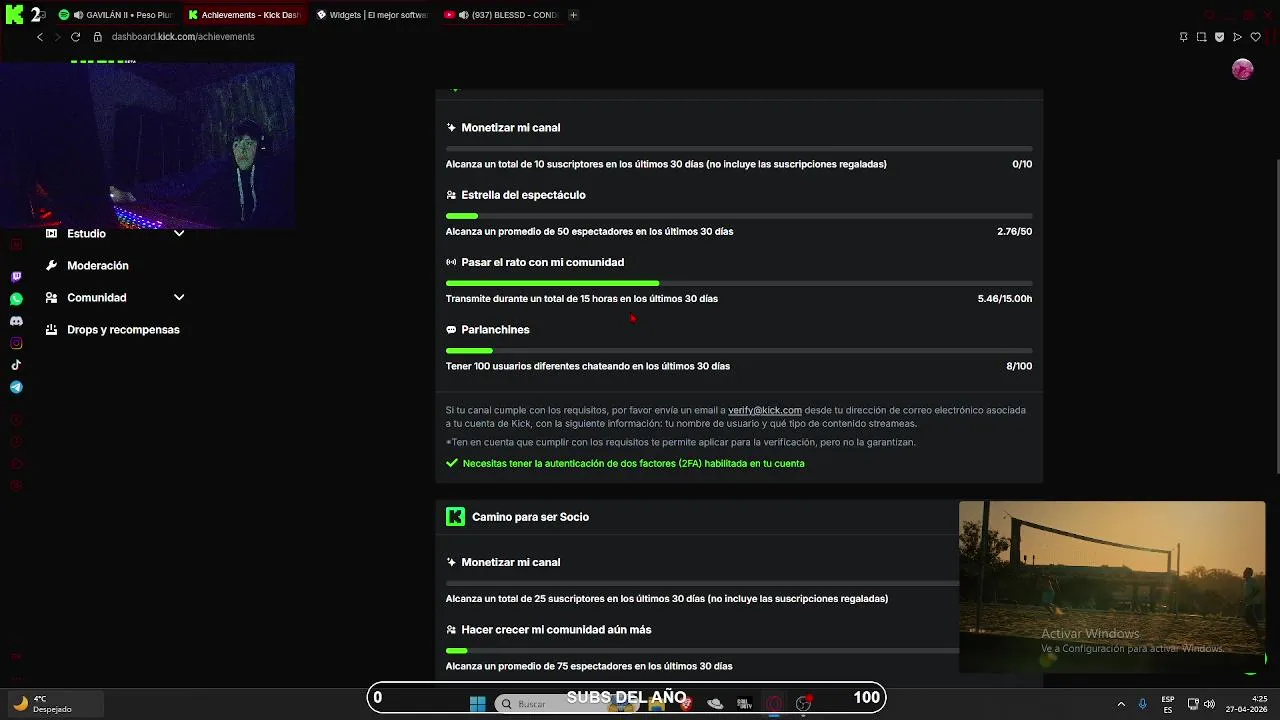Click the Kick logo next to Camino para ser Socio
This screenshot has width=1280, height=720.
pyautogui.click(x=455, y=517)
